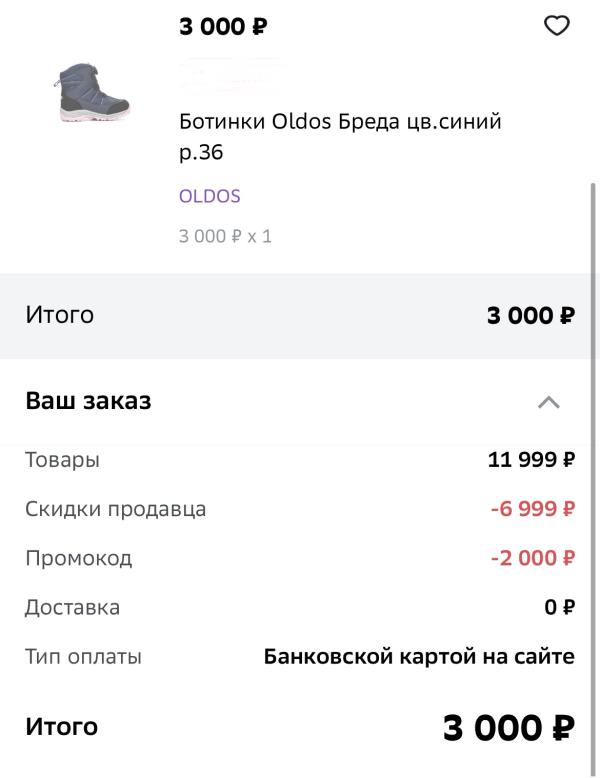Click the final bold total 3 000 ₽

coord(508,729)
